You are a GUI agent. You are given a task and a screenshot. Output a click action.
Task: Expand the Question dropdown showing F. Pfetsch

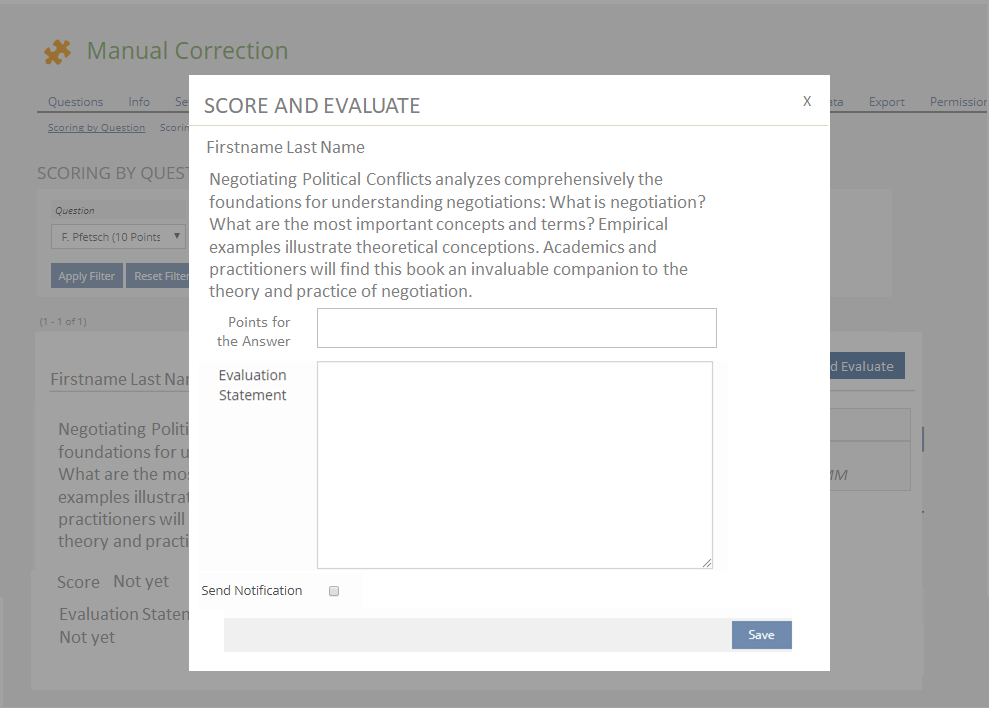pyautogui.click(x=119, y=236)
